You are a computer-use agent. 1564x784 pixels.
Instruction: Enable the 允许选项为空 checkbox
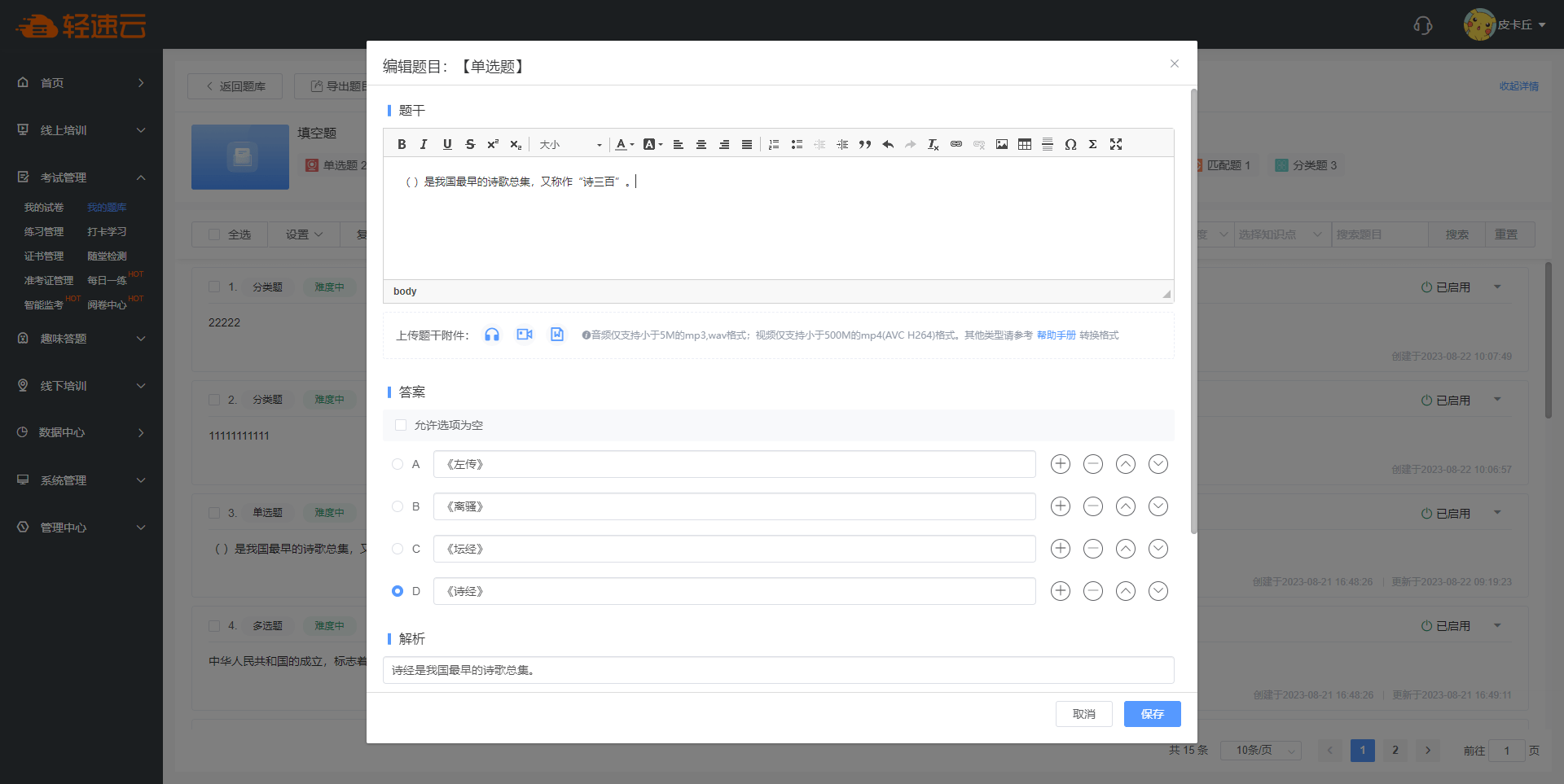[x=401, y=425]
